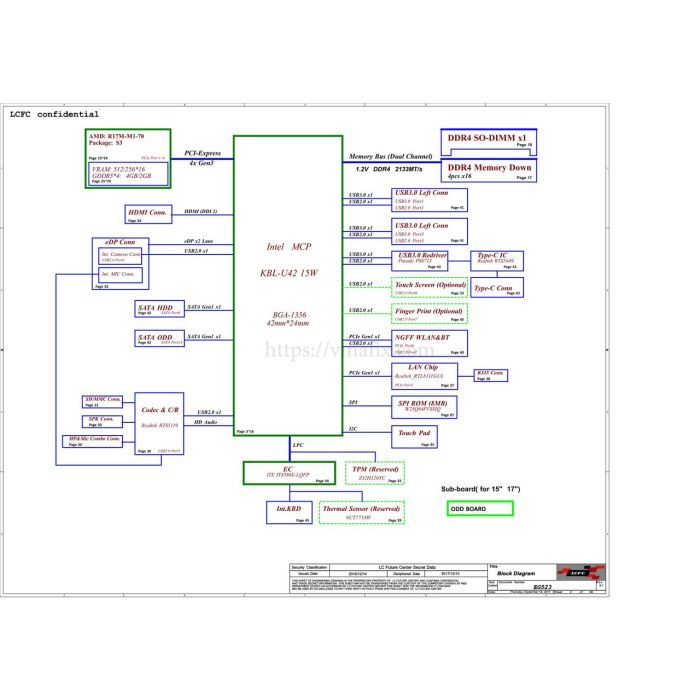Viewport: 700px width, 700px height.
Task: Click the Finger Print (Optional) block
Action: (x=429, y=314)
